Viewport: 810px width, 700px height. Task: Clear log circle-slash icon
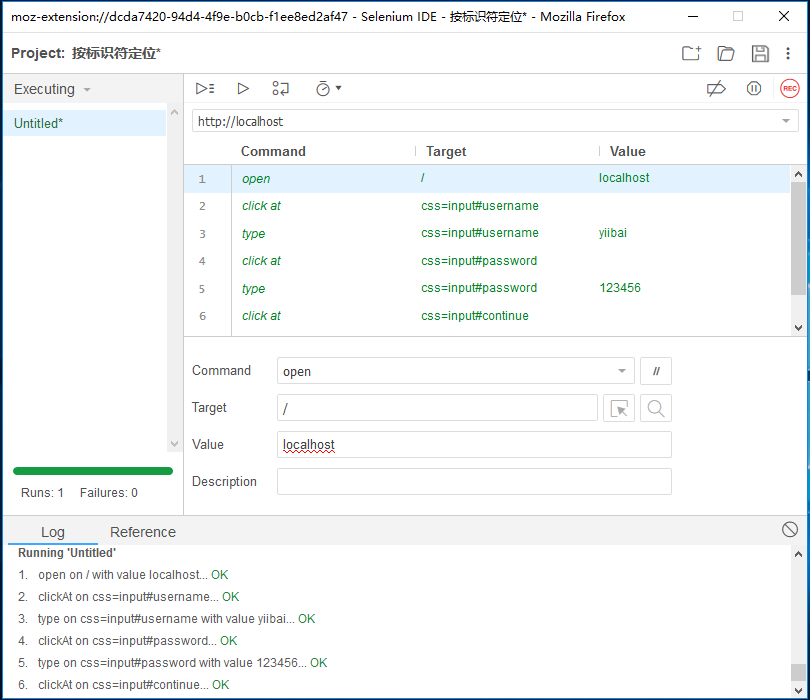789,530
